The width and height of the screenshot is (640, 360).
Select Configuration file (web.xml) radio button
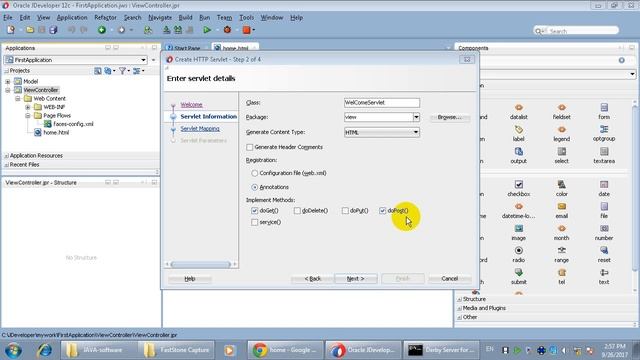click(255, 173)
